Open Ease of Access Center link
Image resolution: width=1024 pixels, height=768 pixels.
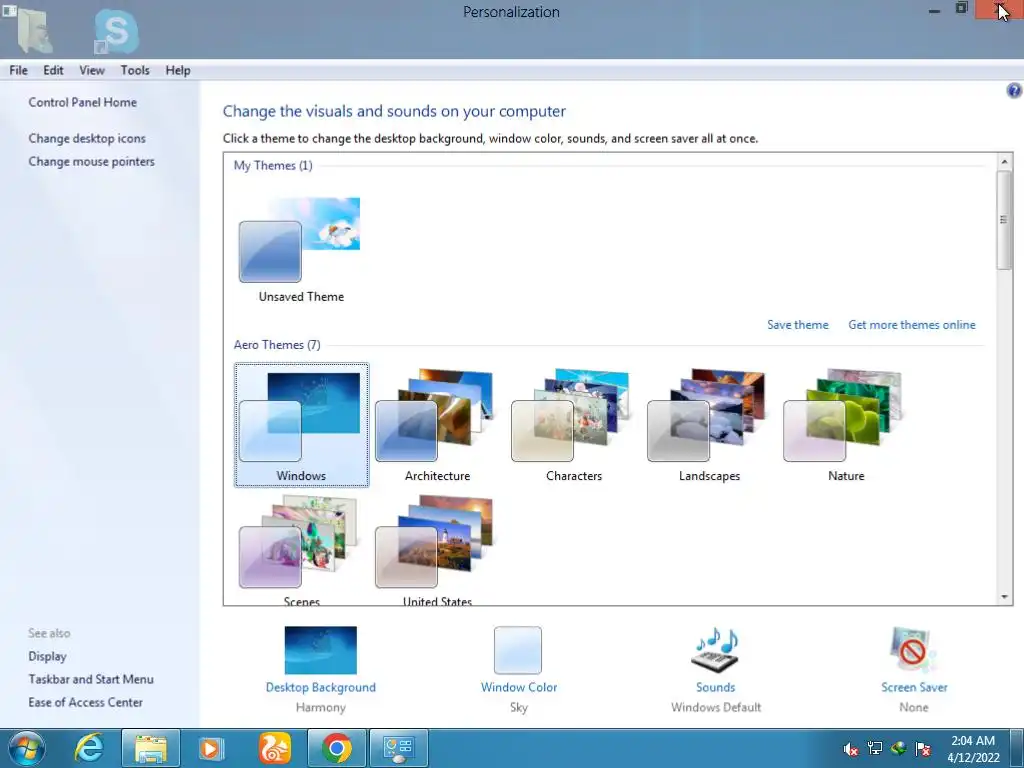(86, 702)
